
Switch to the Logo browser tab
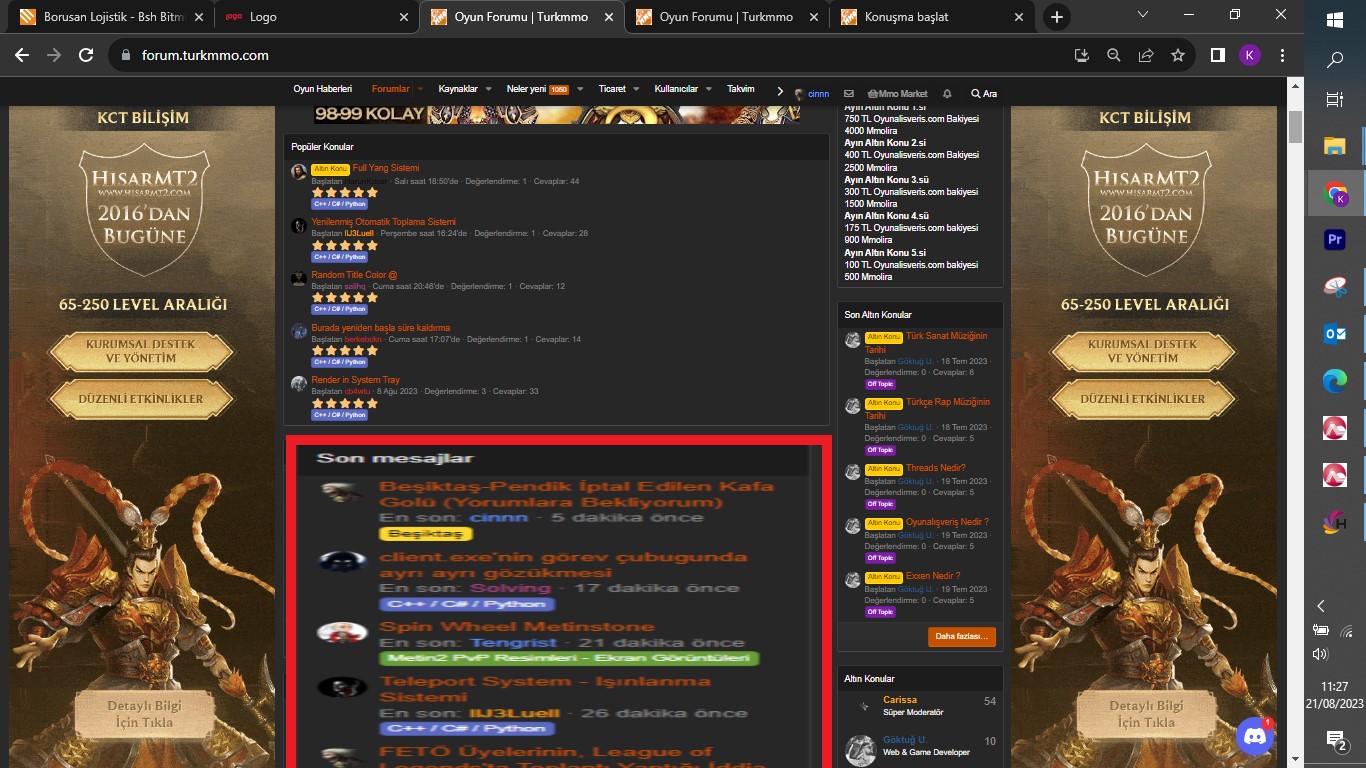[318, 17]
